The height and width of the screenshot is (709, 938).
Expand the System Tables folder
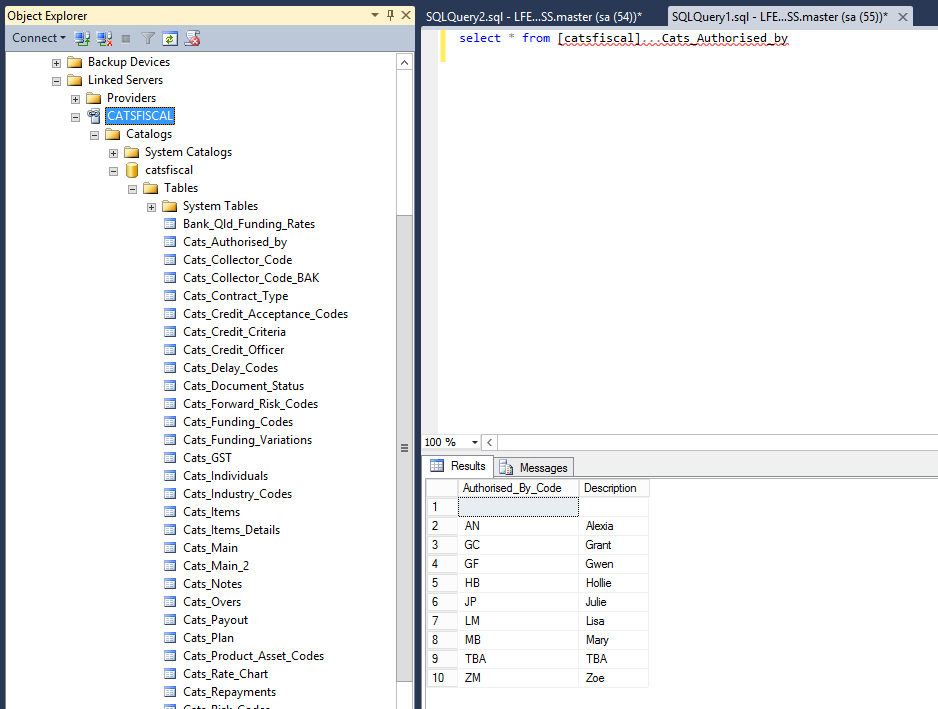152,206
